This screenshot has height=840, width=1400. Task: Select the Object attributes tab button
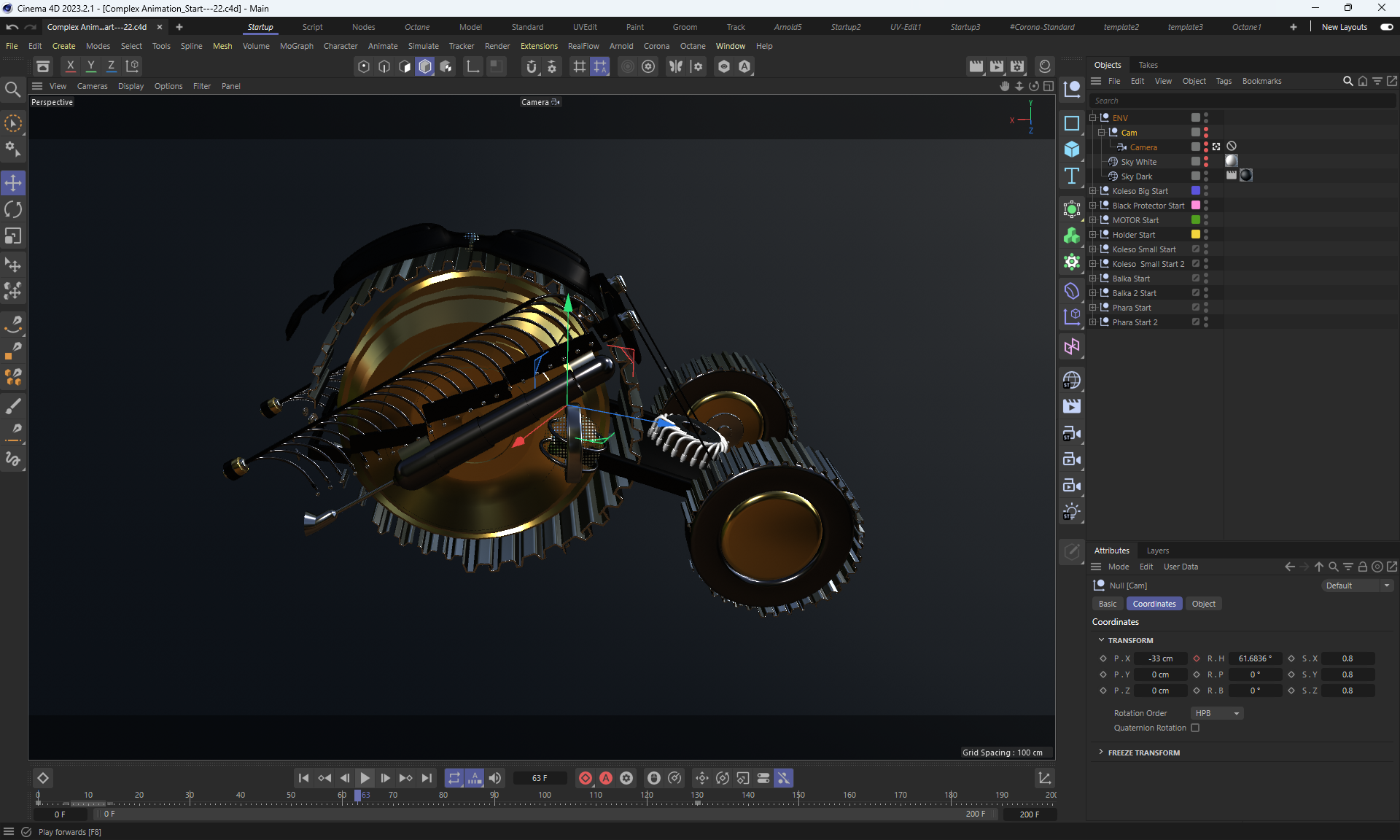pyautogui.click(x=1203, y=604)
